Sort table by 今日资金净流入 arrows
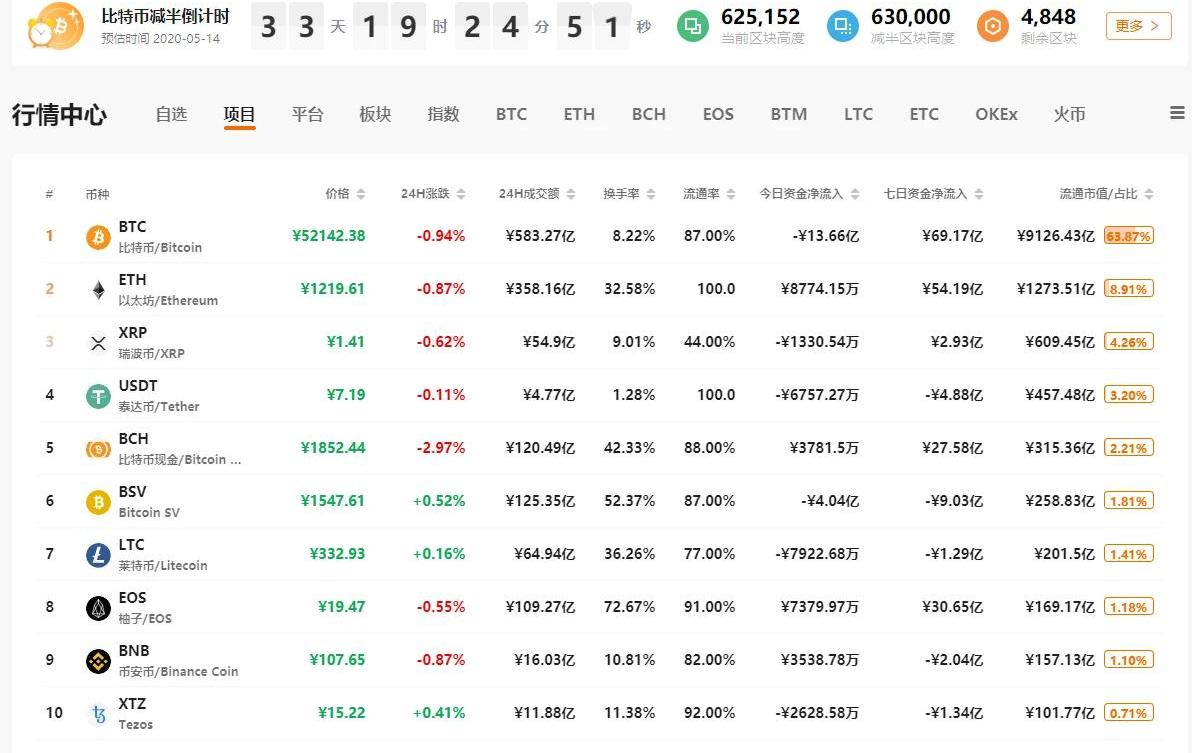Image resolution: width=1192 pixels, height=753 pixels. tap(855, 195)
